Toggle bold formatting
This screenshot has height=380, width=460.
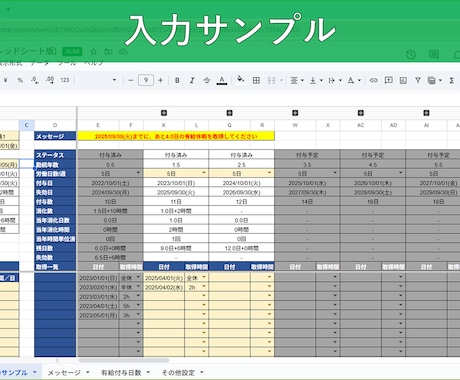pyautogui.click(x=177, y=80)
